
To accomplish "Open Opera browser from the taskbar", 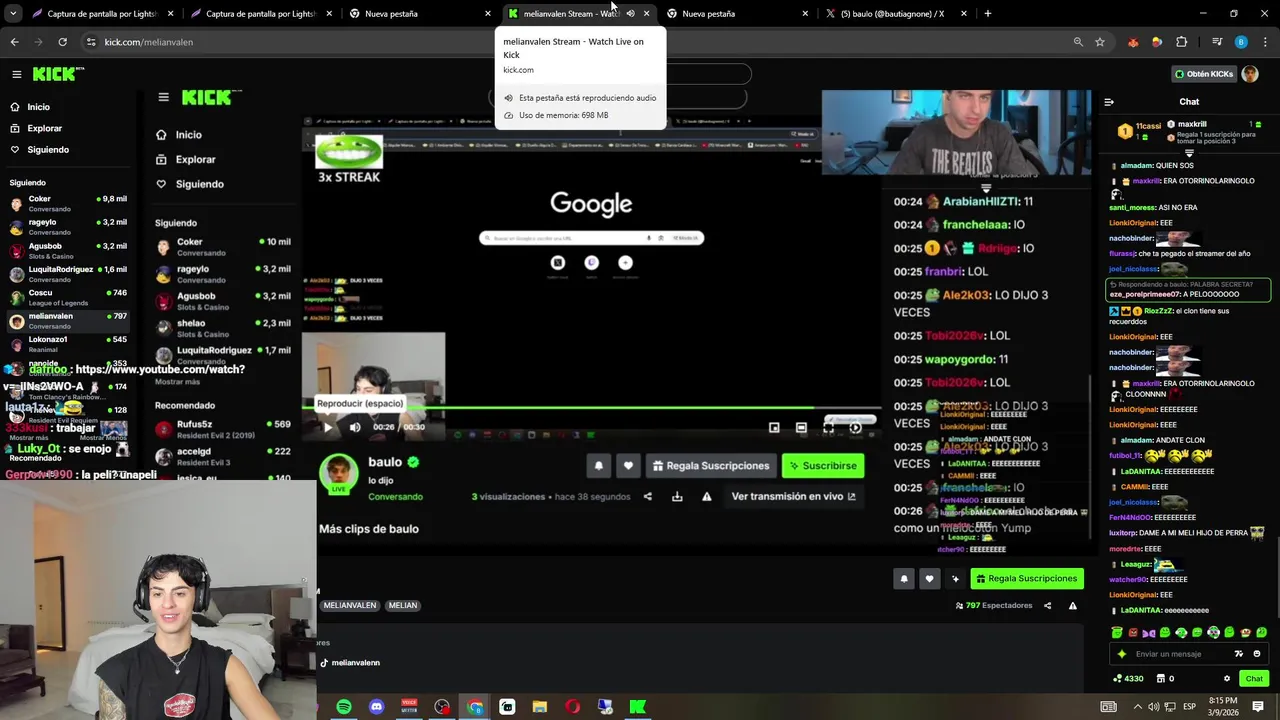I will (572, 707).
